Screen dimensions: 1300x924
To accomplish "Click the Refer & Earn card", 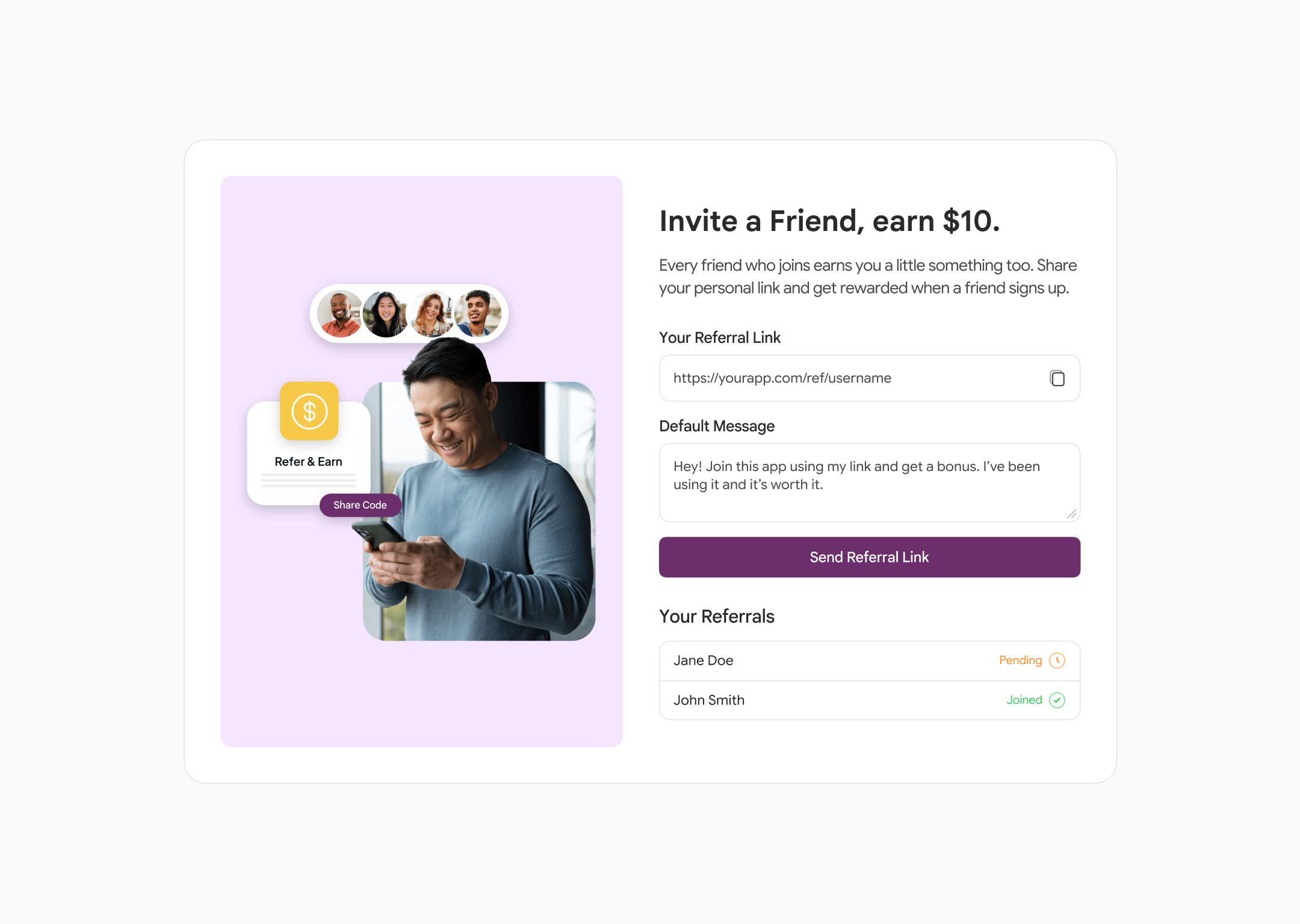I will point(309,454).
